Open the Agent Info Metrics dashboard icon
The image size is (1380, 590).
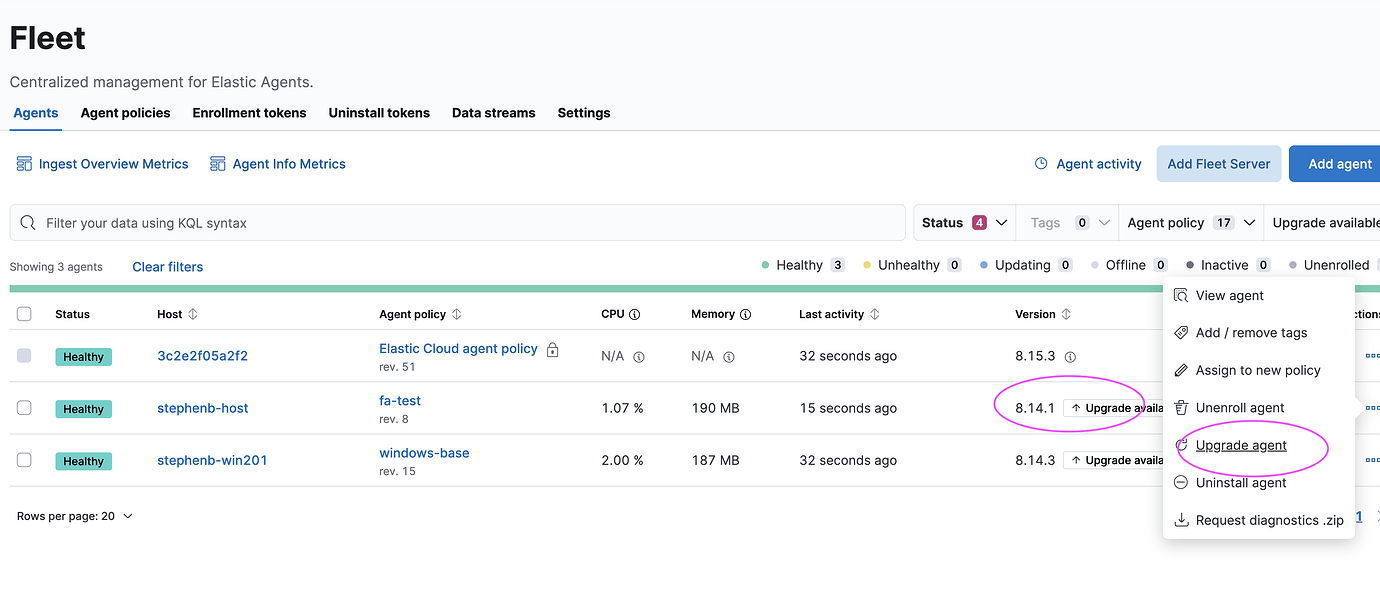(x=218, y=163)
